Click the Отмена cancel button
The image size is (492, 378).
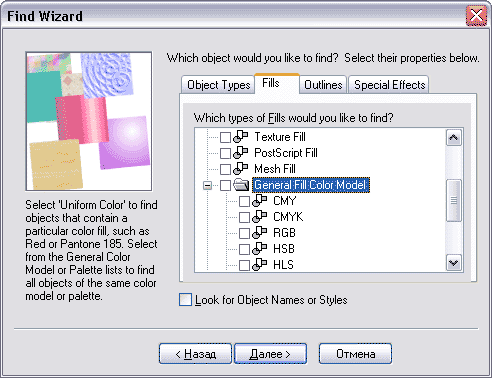click(x=355, y=354)
